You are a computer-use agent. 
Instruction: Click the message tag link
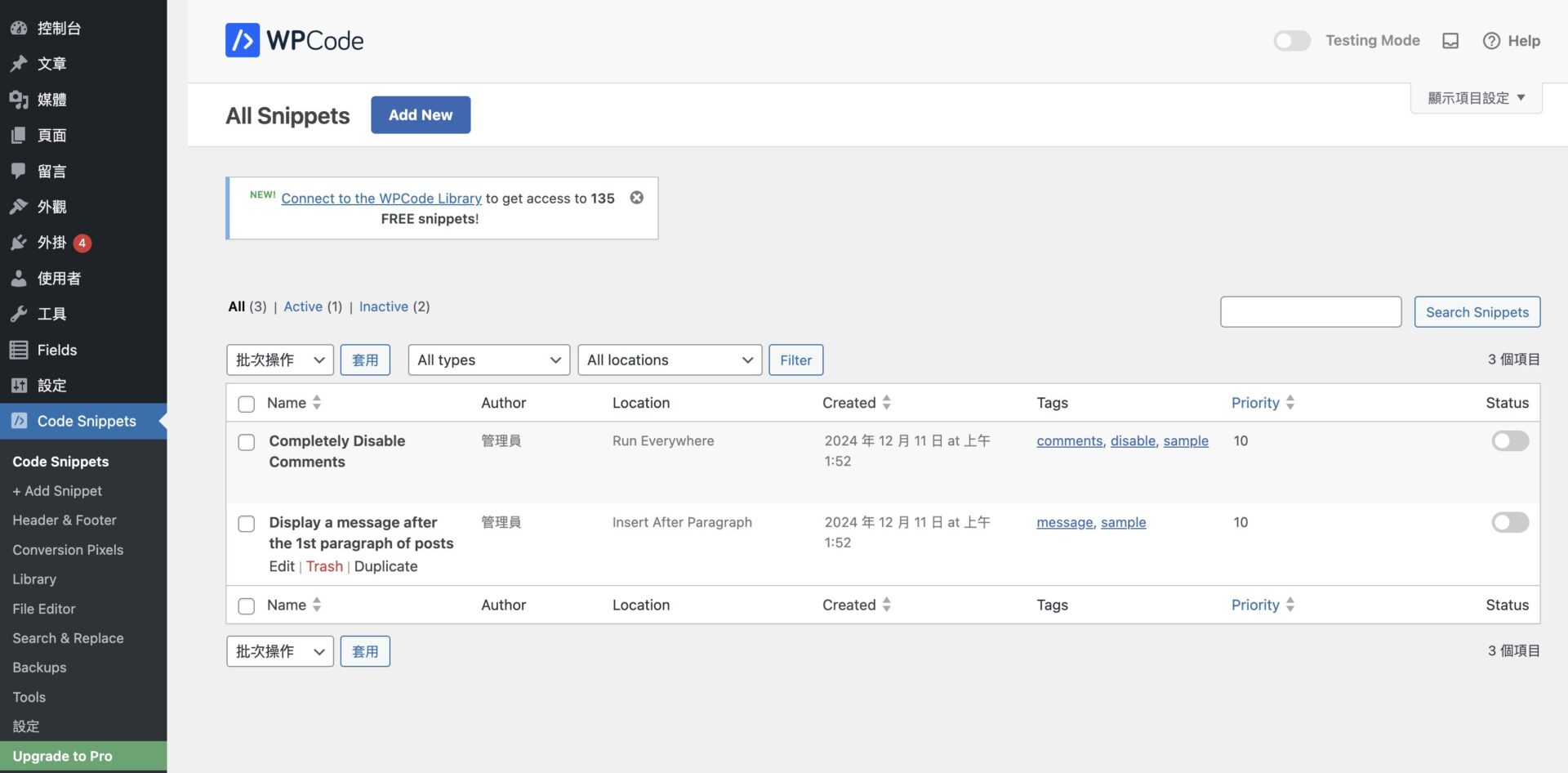1065,522
